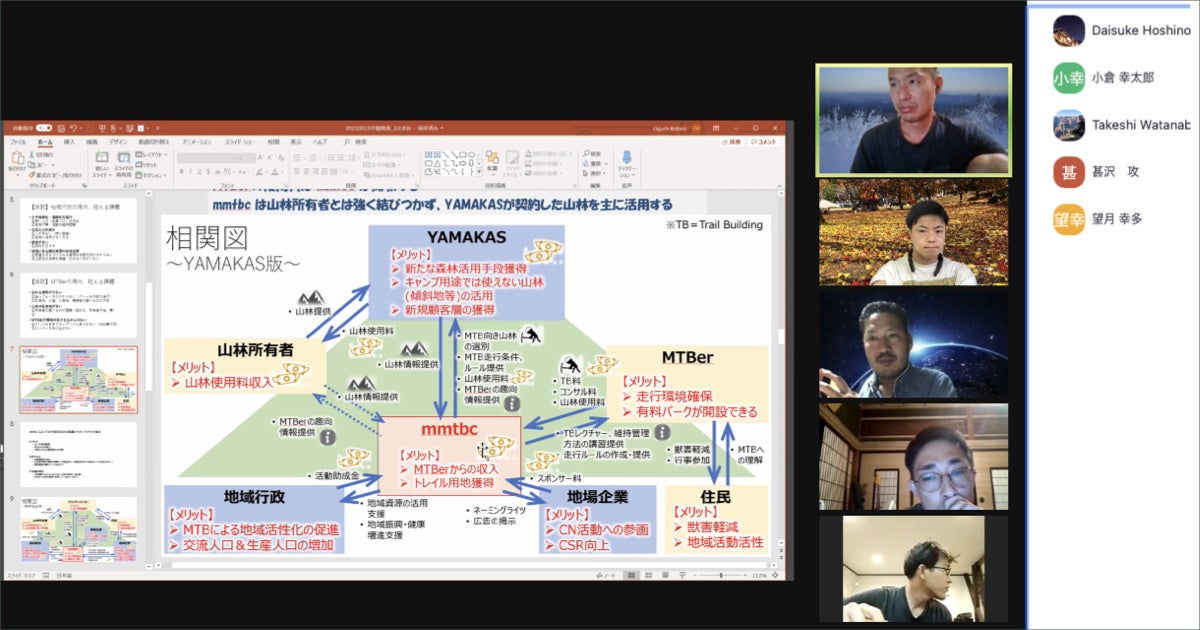Open the Layout dropdown
Viewport: 1200px width, 630px height.
pyautogui.click(x=151, y=154)
